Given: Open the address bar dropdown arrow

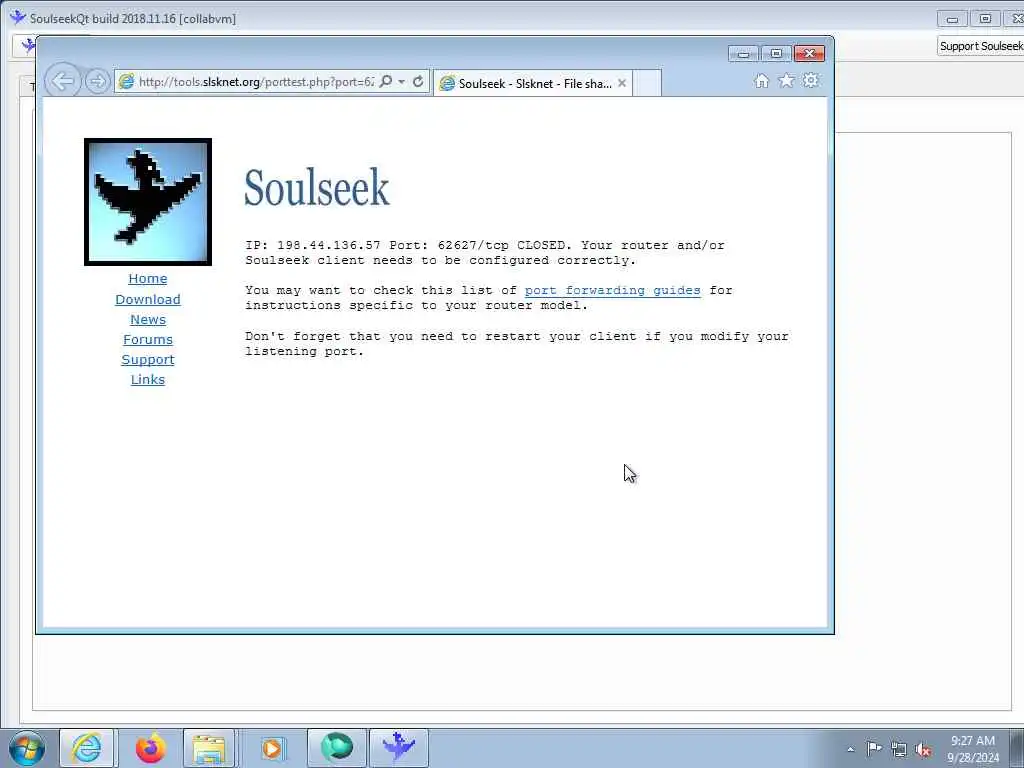Looking at the screenshot, I should tap(402, 82).
